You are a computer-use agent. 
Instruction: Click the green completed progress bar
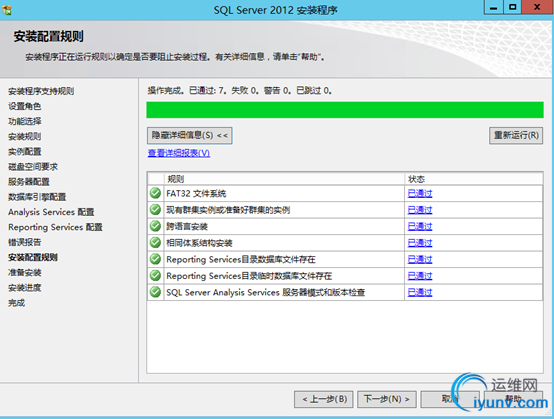pyautogui.click(x=345, y=110)
